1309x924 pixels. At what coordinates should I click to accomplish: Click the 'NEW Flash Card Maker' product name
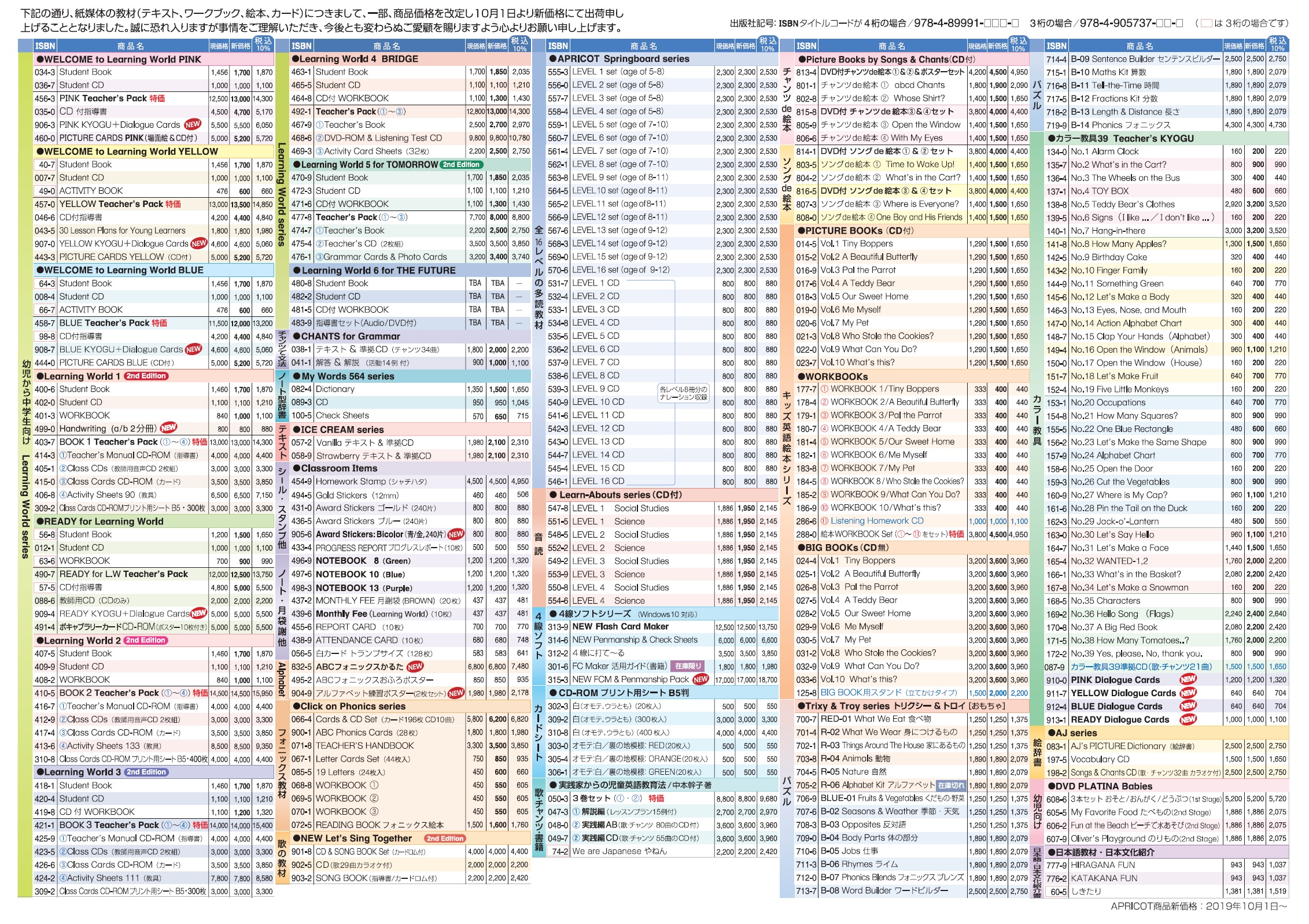pos(620,627)
